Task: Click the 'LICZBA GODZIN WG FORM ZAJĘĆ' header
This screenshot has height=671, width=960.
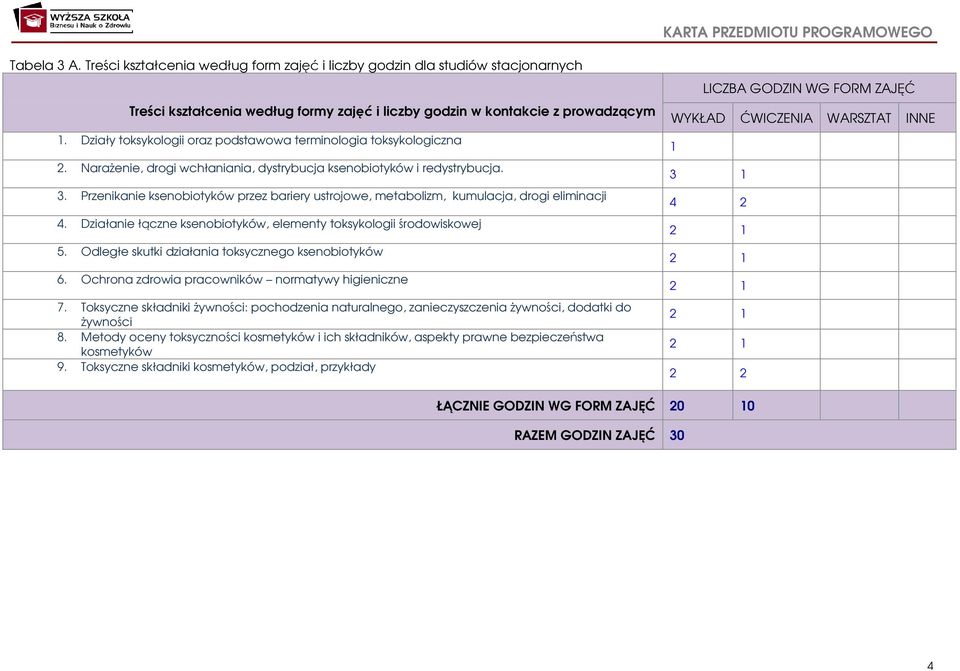Action: tap(808, 89)
